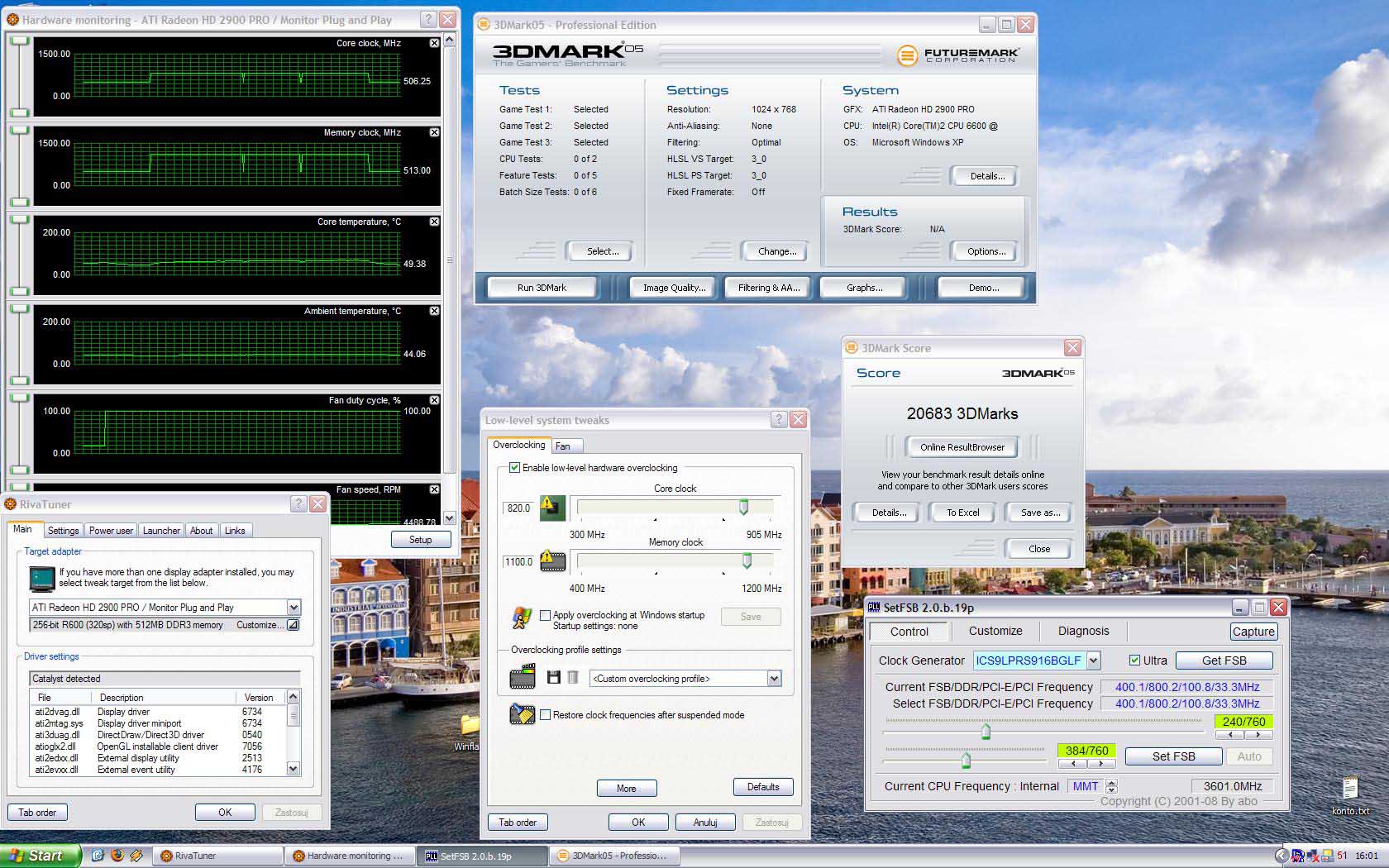Click help button in RivaTuner title bar
The width and height of the screenshot is (1389, 868).
(x=298, y=503)
